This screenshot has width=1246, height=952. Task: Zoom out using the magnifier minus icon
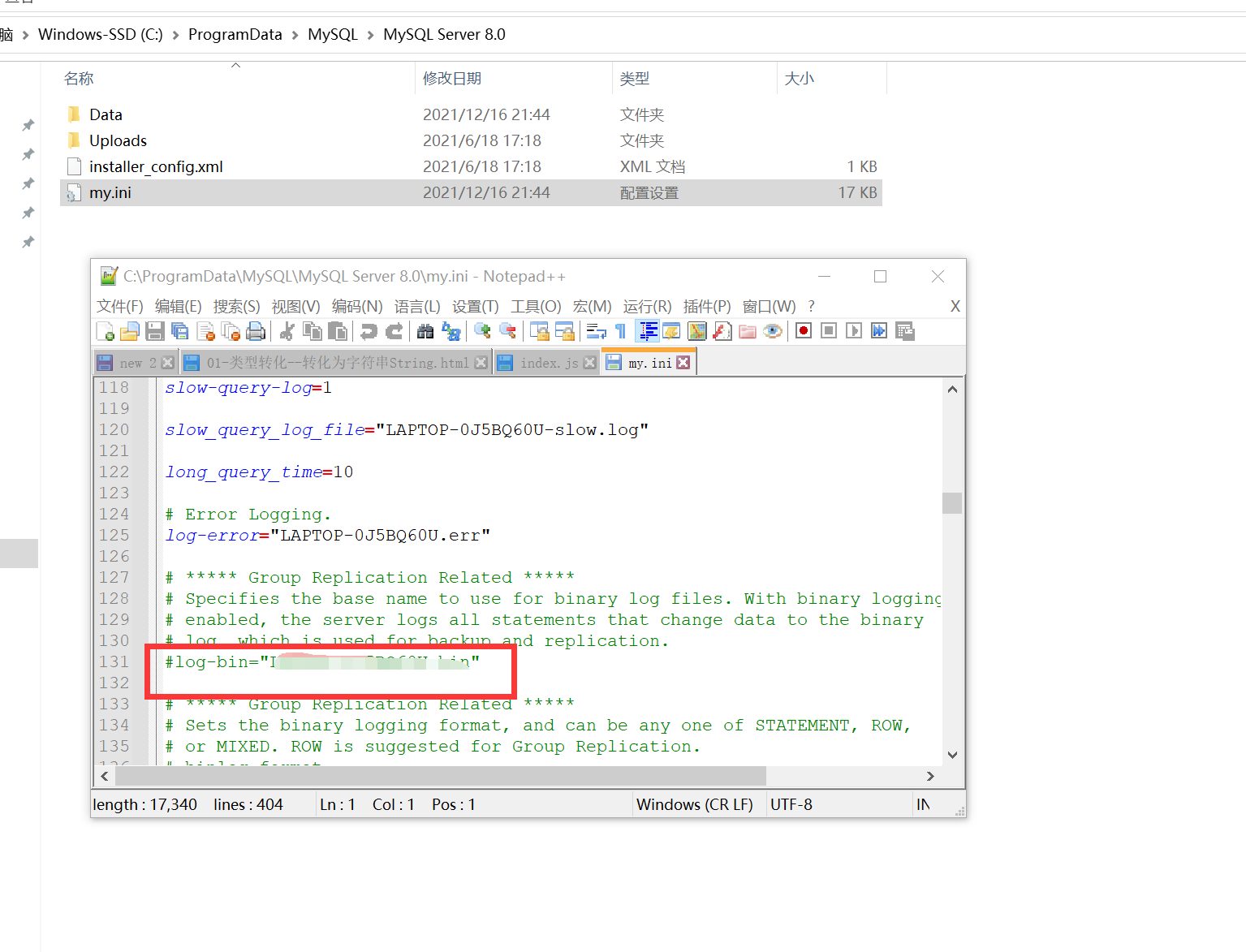[507, 331]
